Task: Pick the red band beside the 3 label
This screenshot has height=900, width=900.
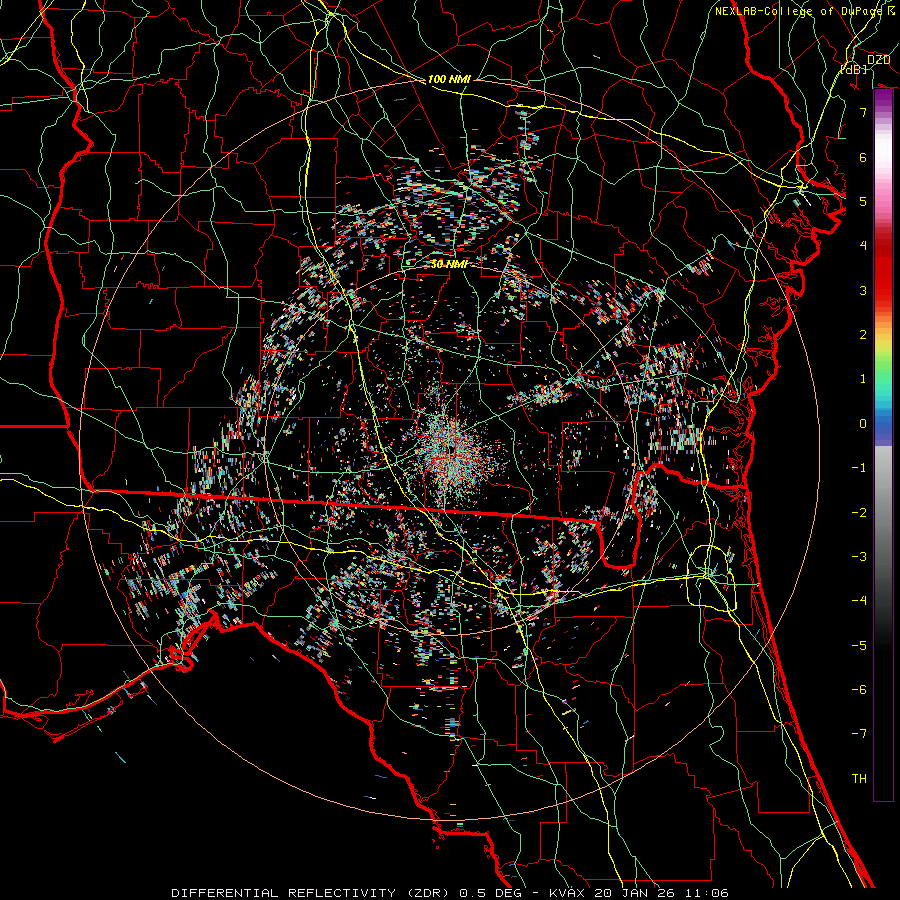Action: pyautogui.click(x=883, y=290)
